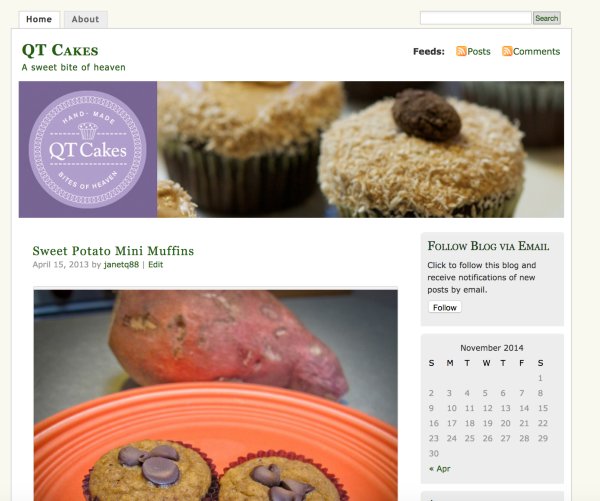Click the tagline A sweet bite of heaven
Screen dimensions: 600x501
(73, 67)
